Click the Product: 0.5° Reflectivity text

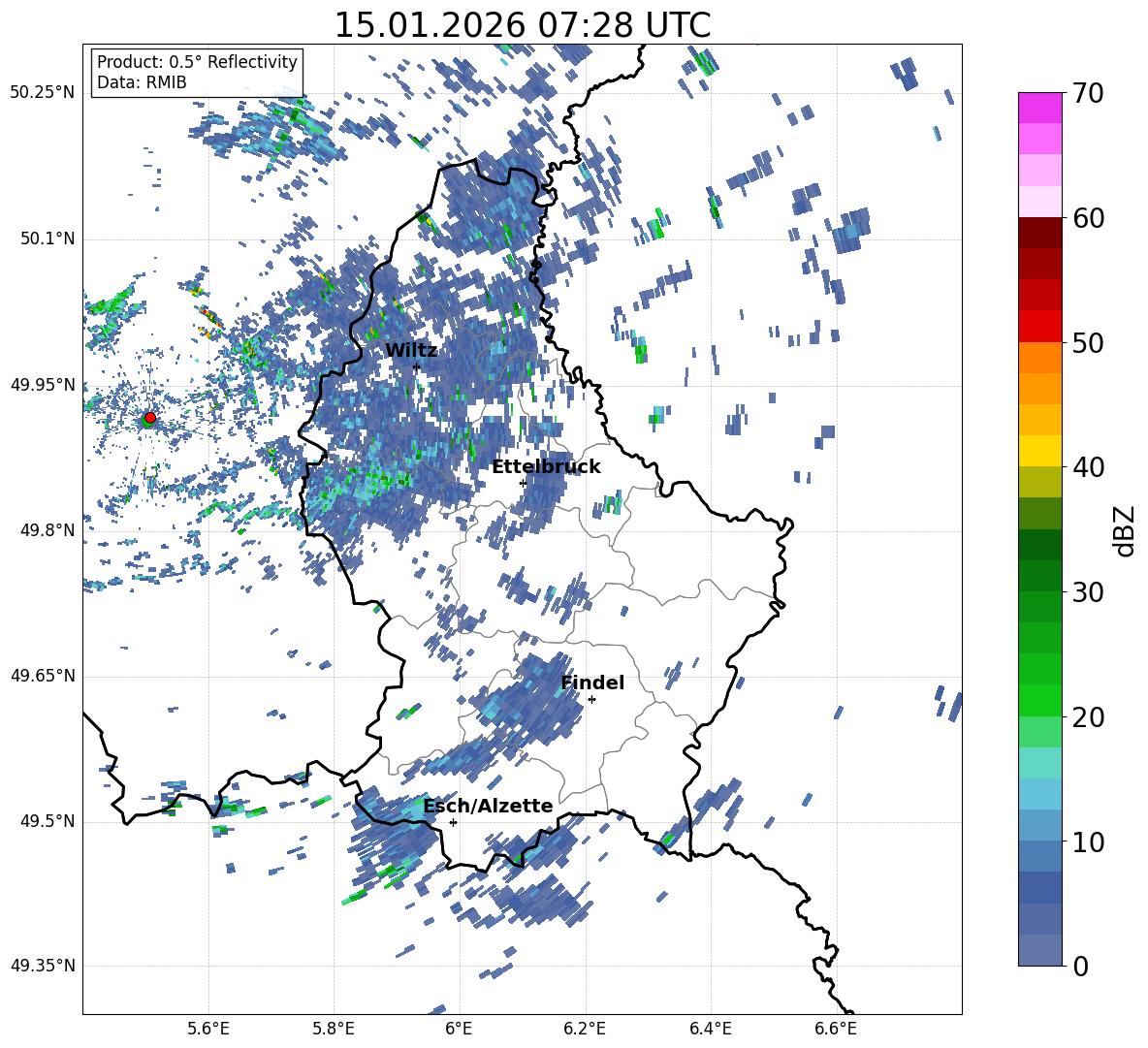[197, 61]
